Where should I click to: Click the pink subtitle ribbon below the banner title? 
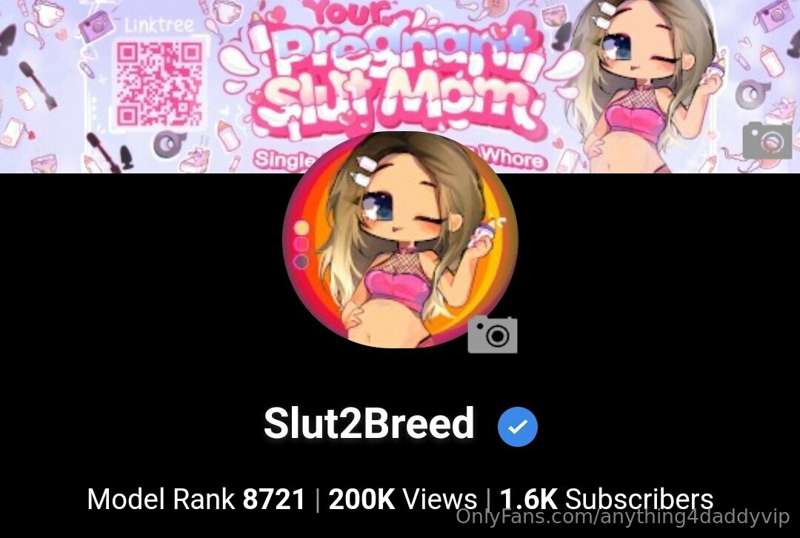[x=399, y=159]
